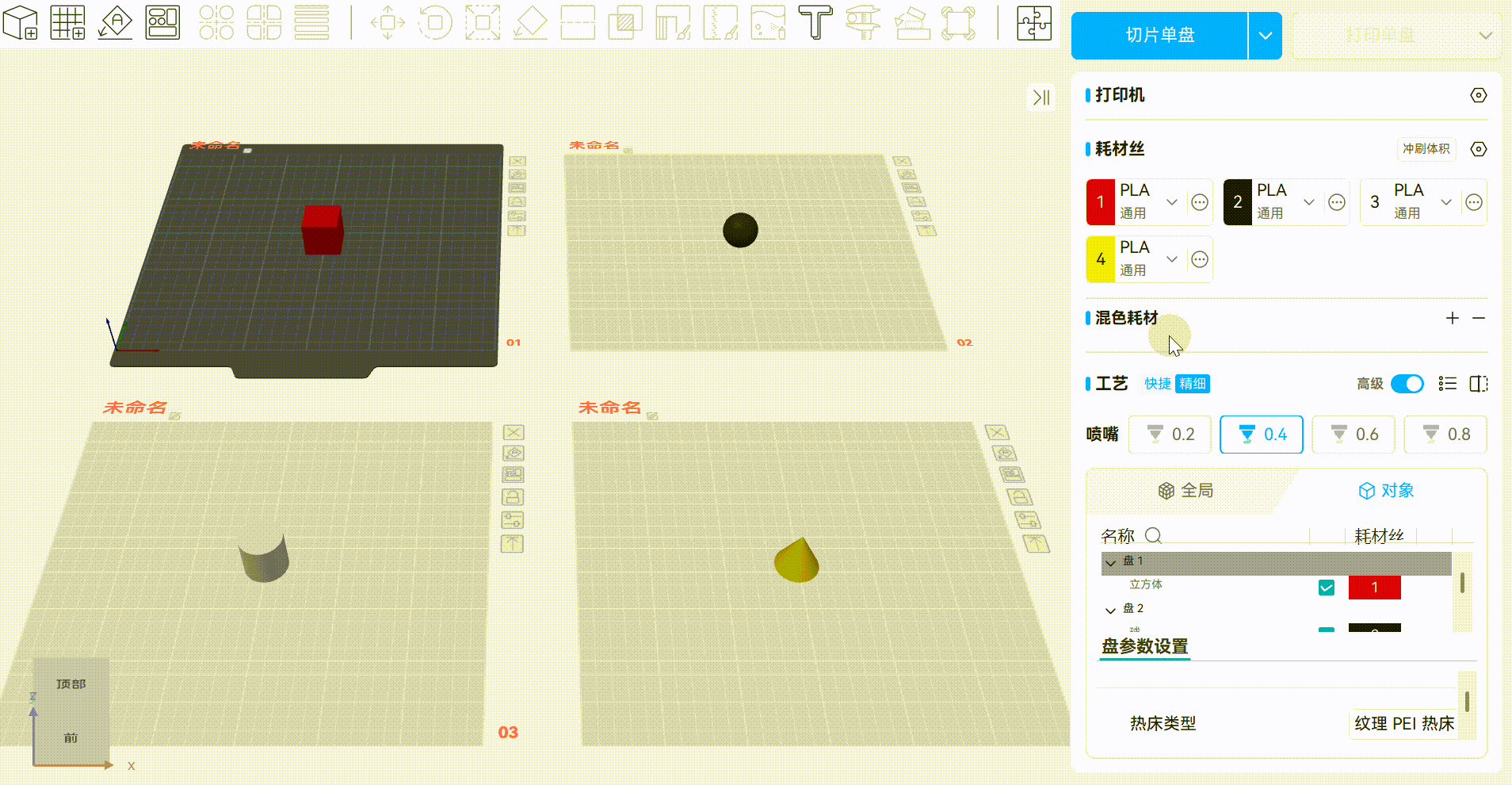The width and height of the screenshot is (1512, 785).
Task: Select the Rotate tool icon
Action: [435, 23]
